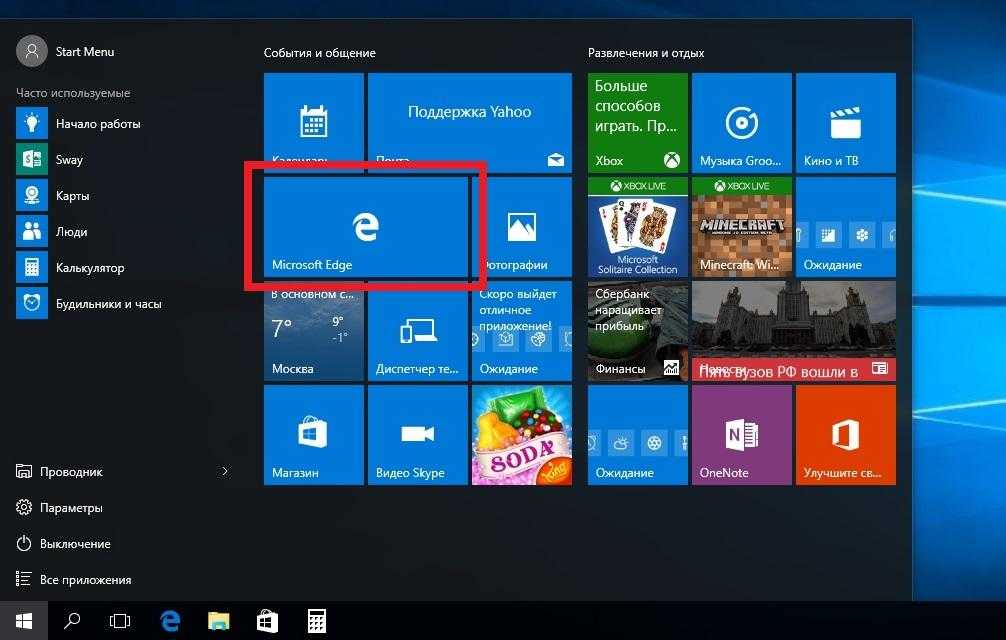This screenshot has height=640, width=1006.
Task: Open Minecraft game tile
Action: coord(741,227)
